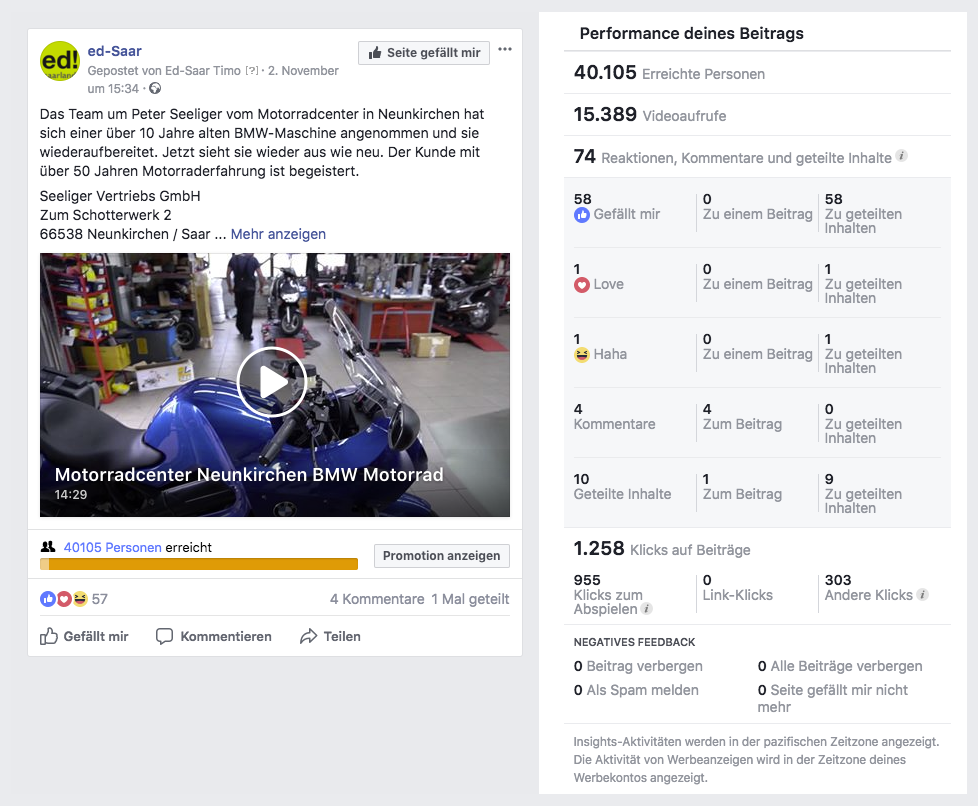Image resolution: width=978 pixels, height=806 pixels.
Task: Click '0 Seite gefällt mir nicht mehr' entry
Action: point(833,698)
